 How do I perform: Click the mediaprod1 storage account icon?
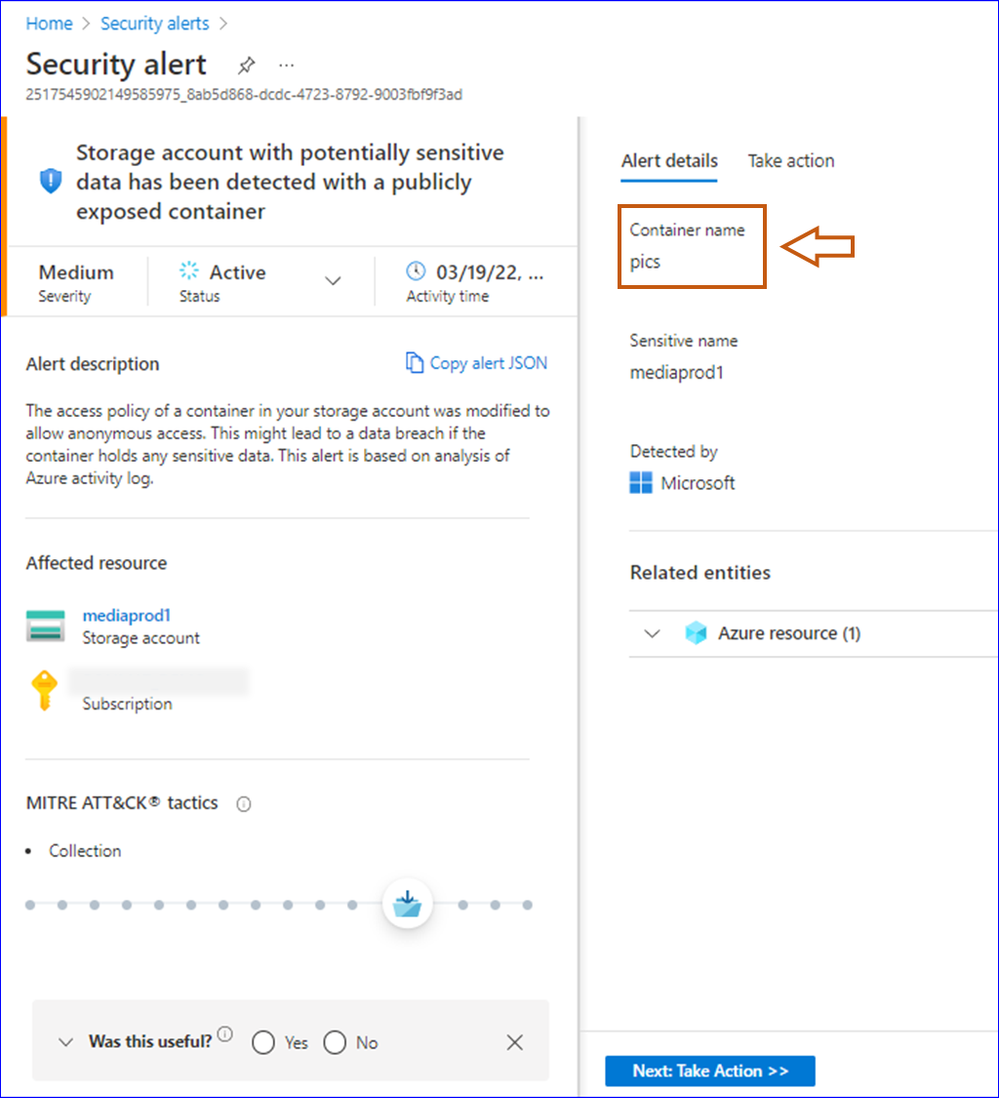46,625
